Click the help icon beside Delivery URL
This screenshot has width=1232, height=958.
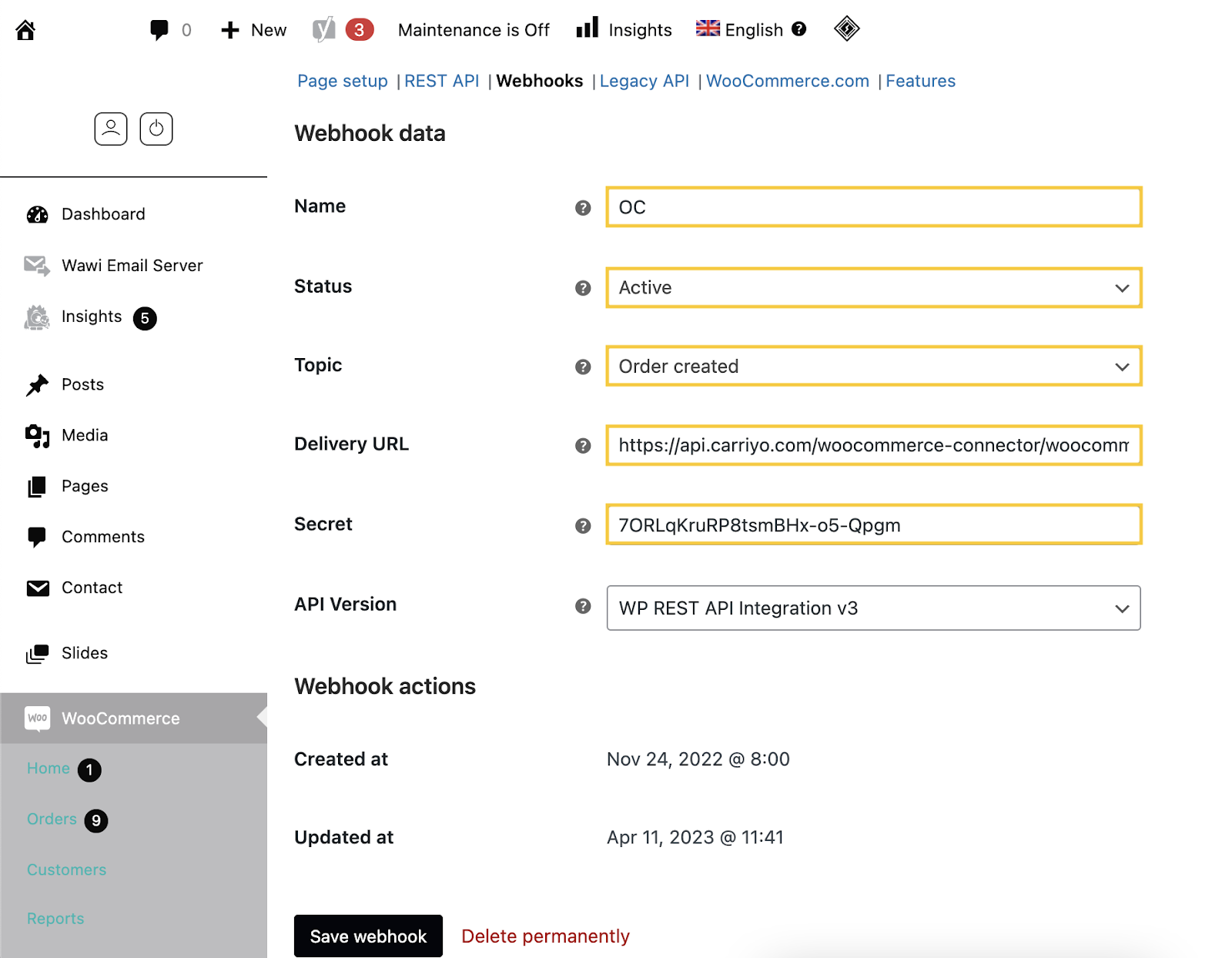click(583, 446)
